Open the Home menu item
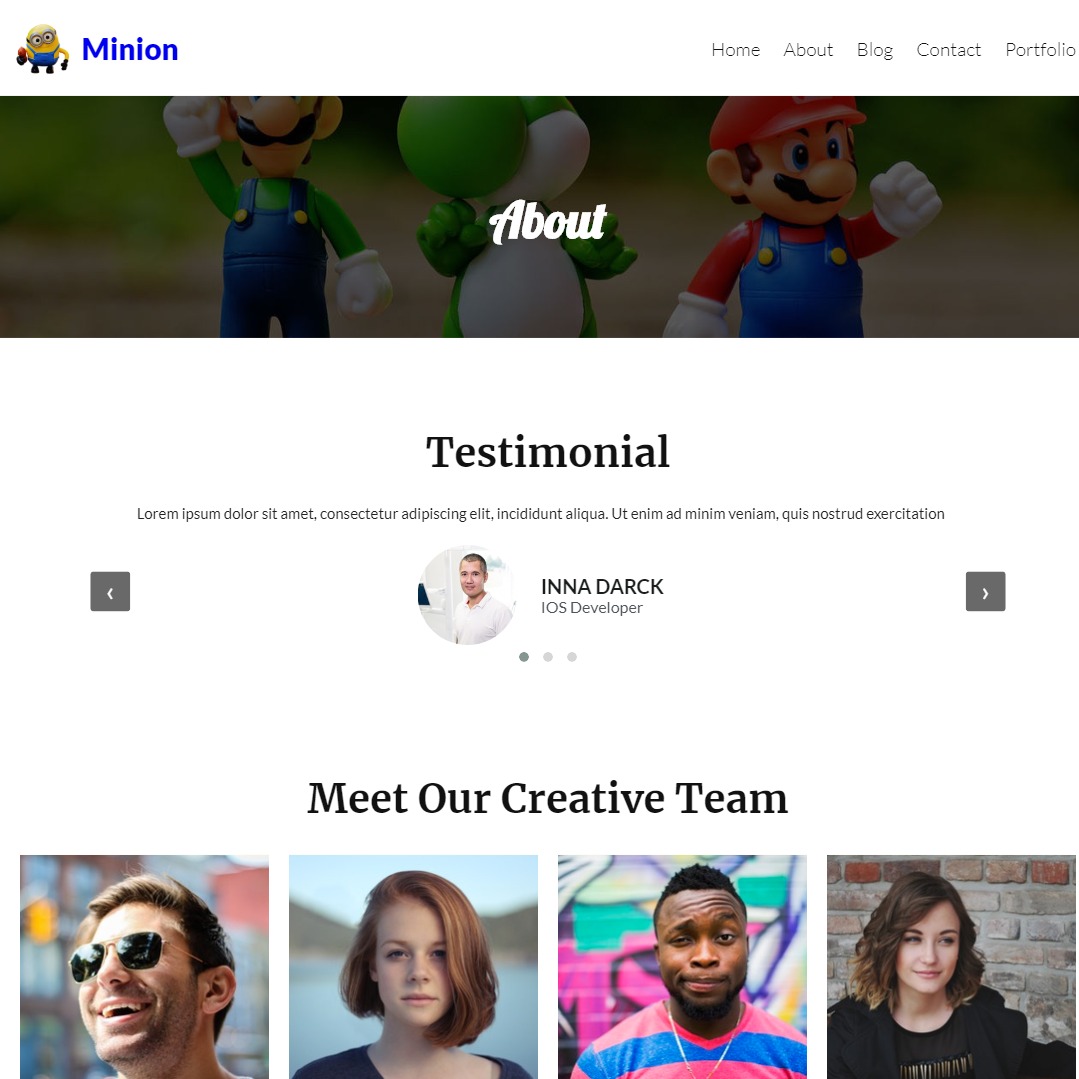This screenshot has height=1079, width=1079. (x=736, y=50)
